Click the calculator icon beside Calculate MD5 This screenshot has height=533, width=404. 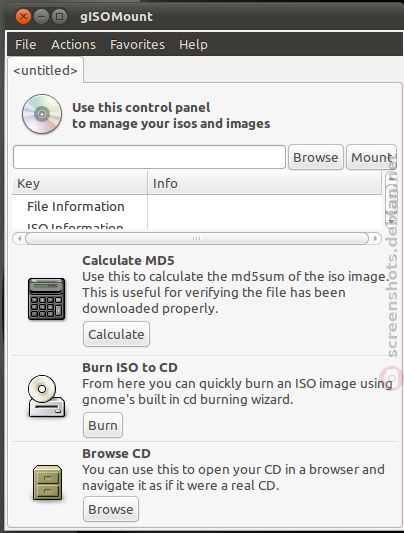(x=47, y=299)
